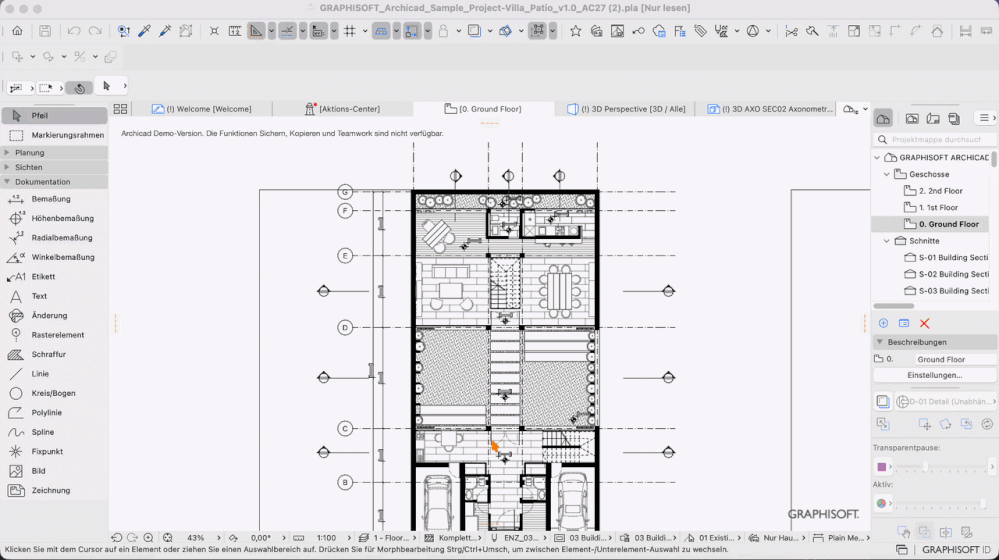This screenshot has height=560, width=999.
Task: Switch to the Welcome tab
Action: 202,109
